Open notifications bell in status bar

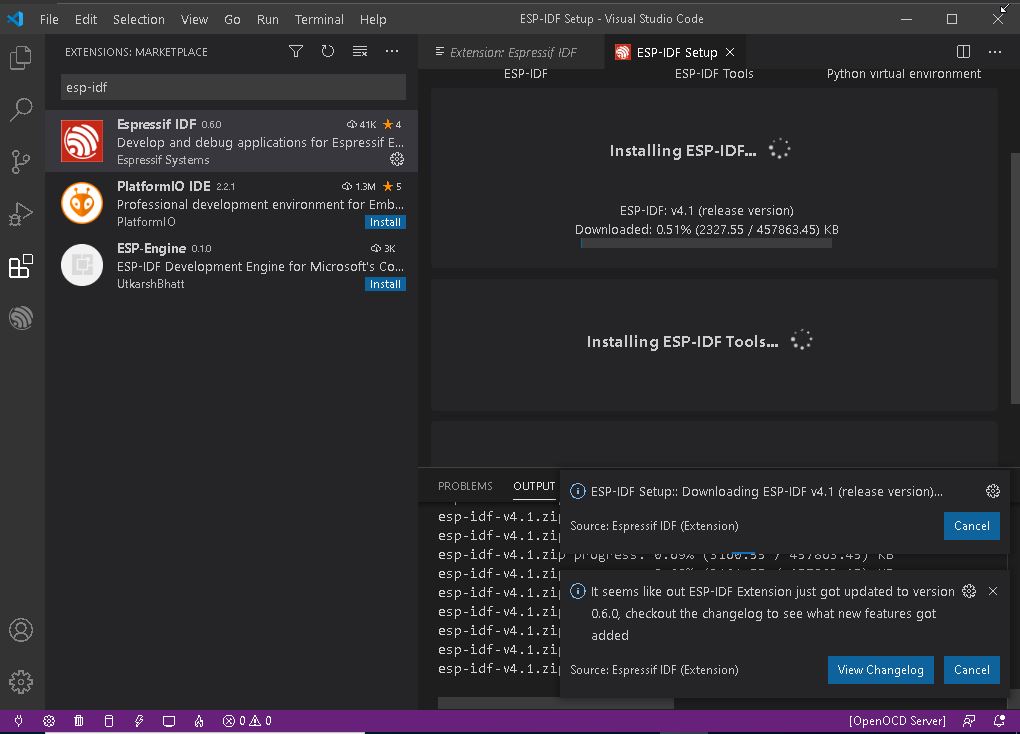[x=999, y=720]
